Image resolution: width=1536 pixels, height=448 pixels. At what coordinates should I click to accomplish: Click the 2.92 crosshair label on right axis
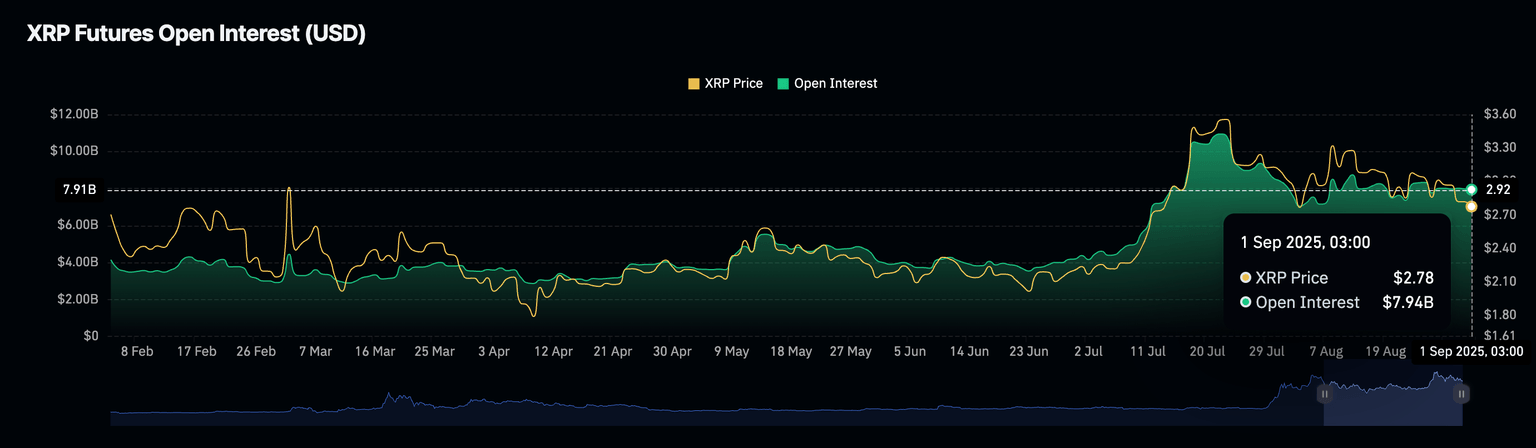1497,189
